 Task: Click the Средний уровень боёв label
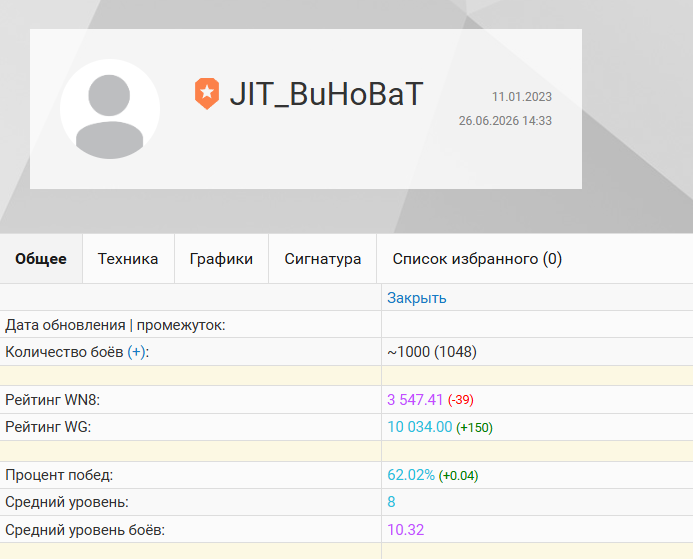(x=85, y=529)
